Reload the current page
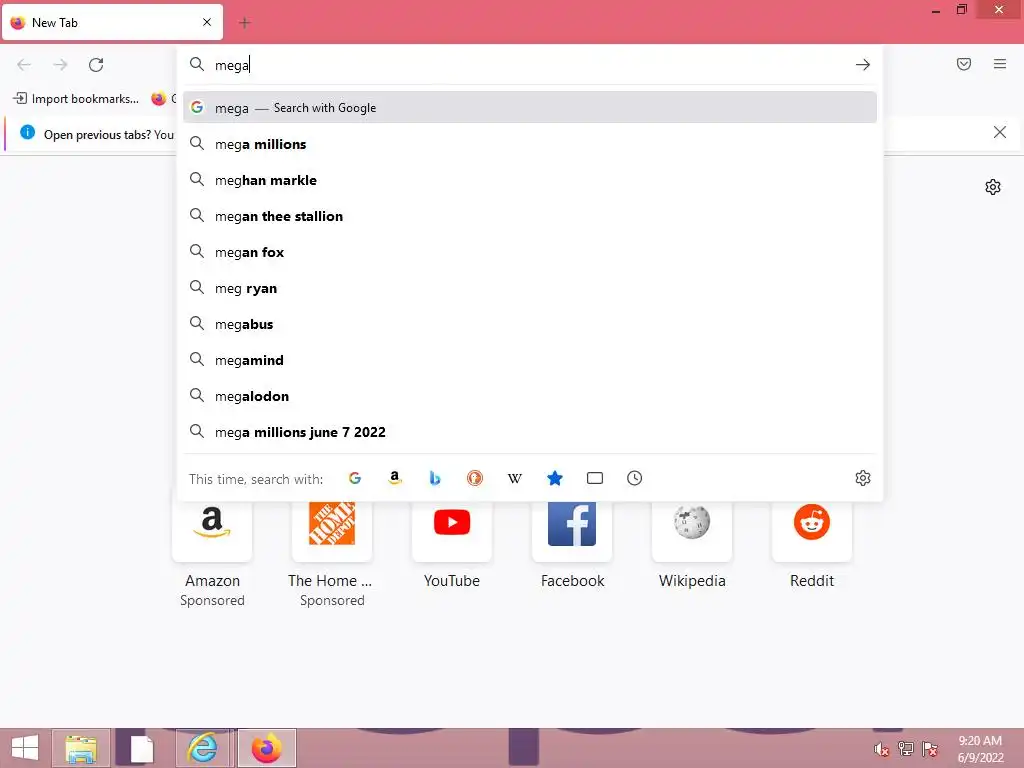 pyautogui.click(x=96, y=65)
